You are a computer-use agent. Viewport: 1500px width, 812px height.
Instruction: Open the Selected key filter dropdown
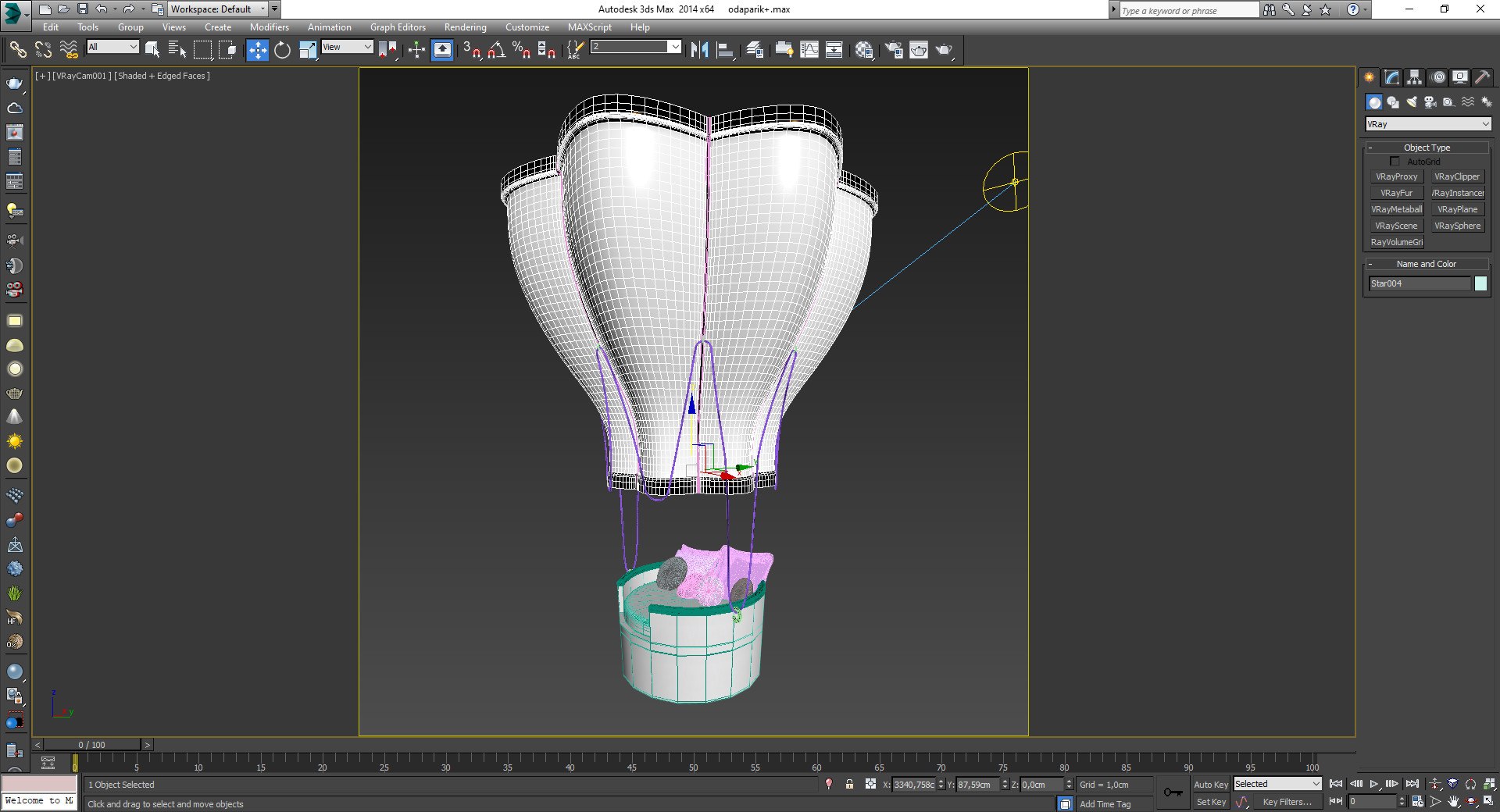[1277, 784]
